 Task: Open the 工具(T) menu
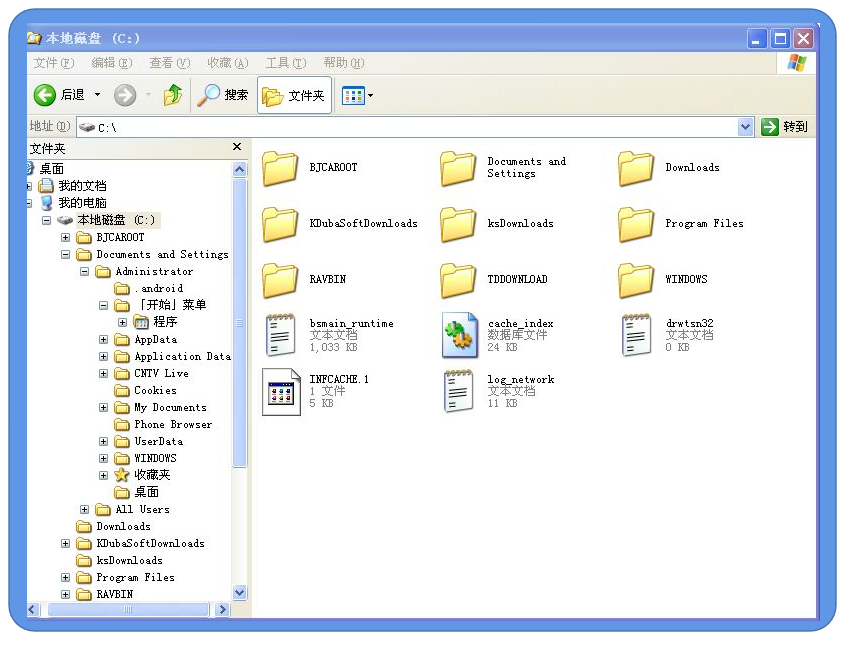pos(286,63)
